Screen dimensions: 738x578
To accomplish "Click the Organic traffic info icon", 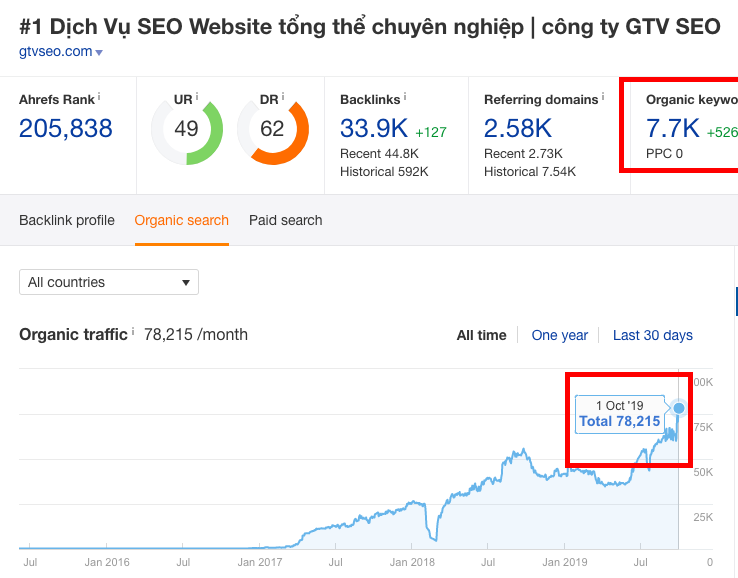I will pyautogui.click(x=133, y=331).
